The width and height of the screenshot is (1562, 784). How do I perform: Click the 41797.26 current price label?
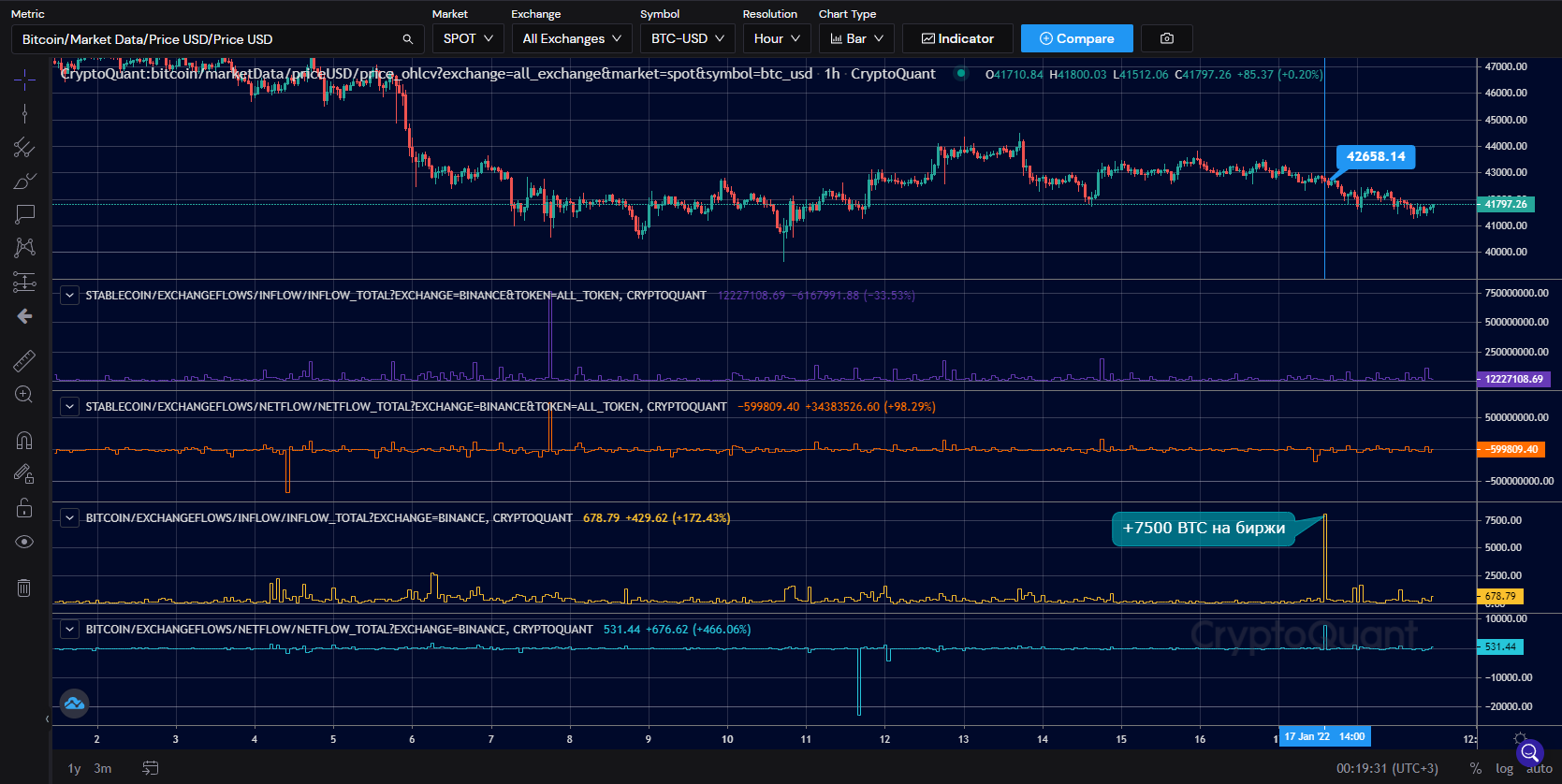[x=1506, y=204]
